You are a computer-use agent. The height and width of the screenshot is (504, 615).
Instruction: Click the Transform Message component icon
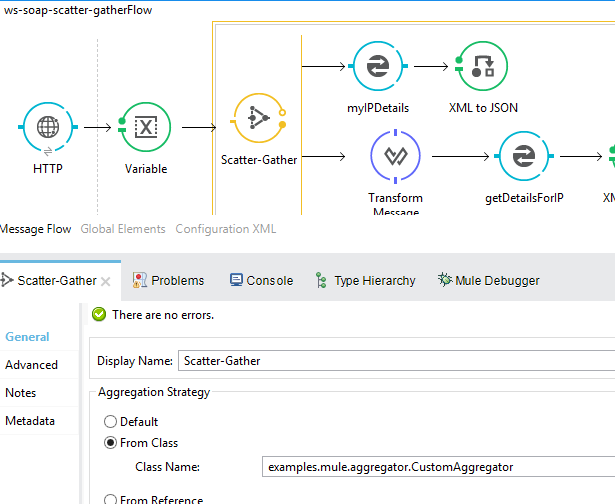click(394, 156)
